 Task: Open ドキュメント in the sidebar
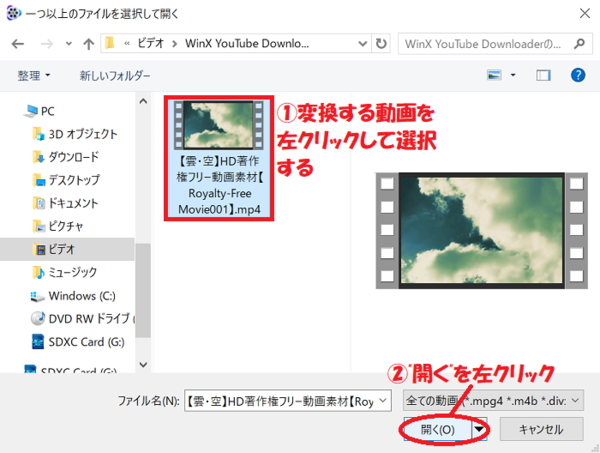pyautogui.click(x=73, y=203)
